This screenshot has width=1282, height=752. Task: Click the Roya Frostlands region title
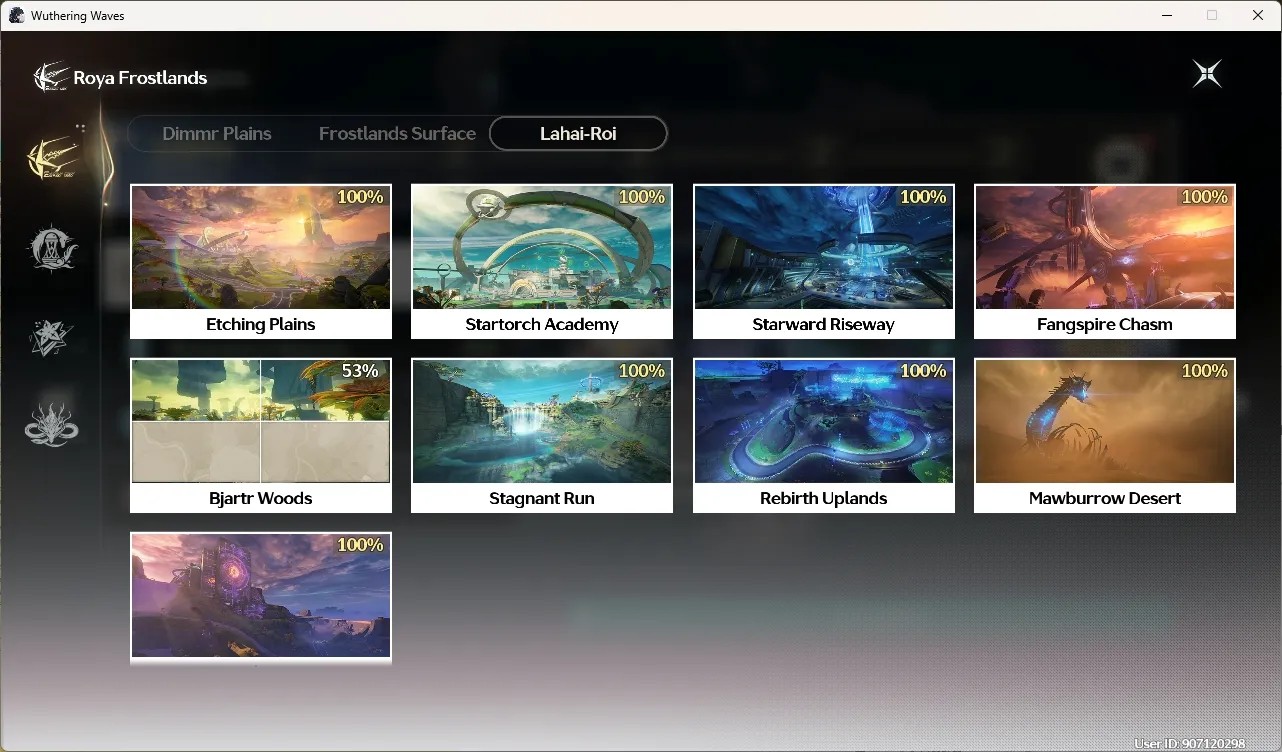click(140, 77)
